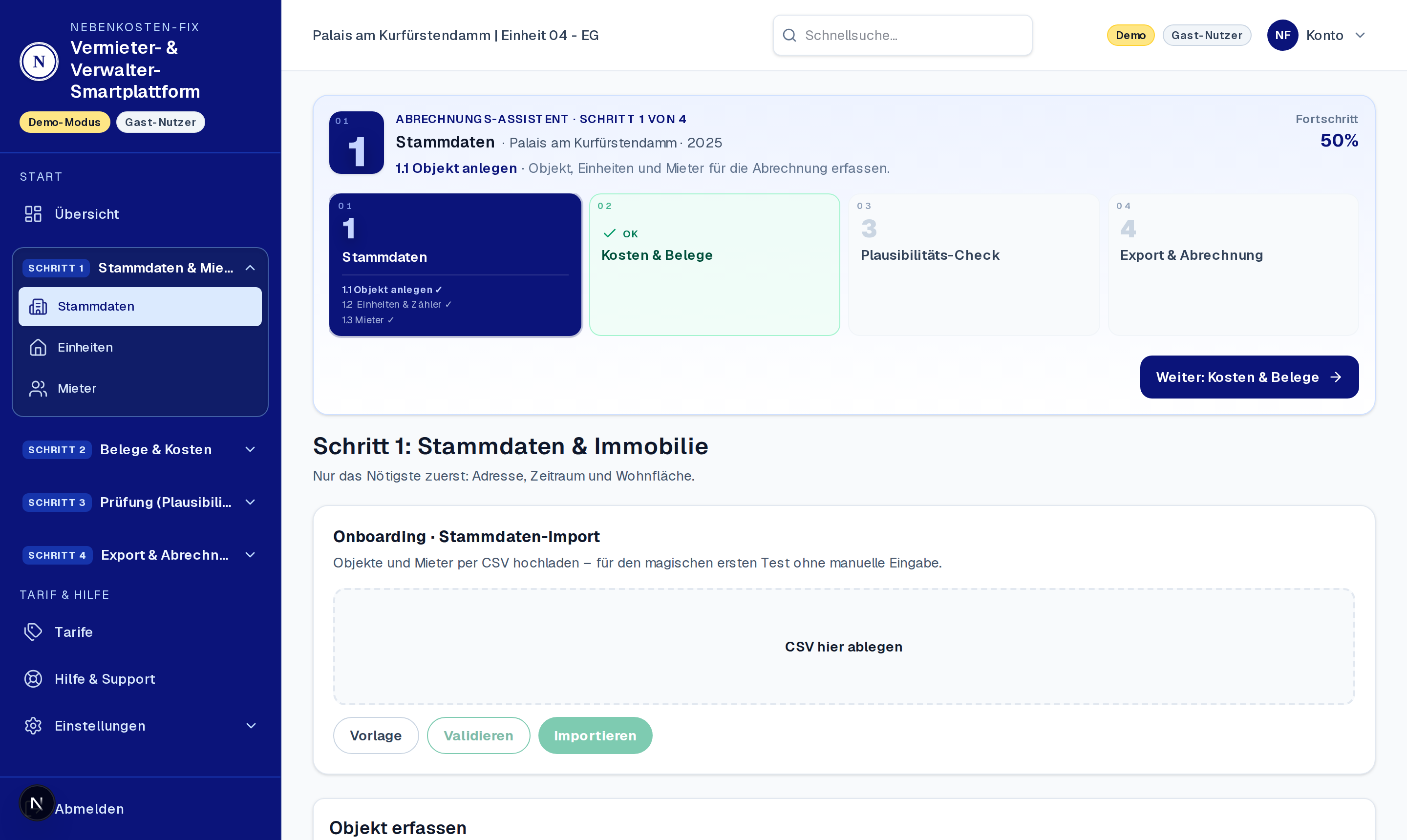The width and height of the screenshot is (1407, 840).
Task: Click the search magnifier icon
Action: [x=789, y=35]
